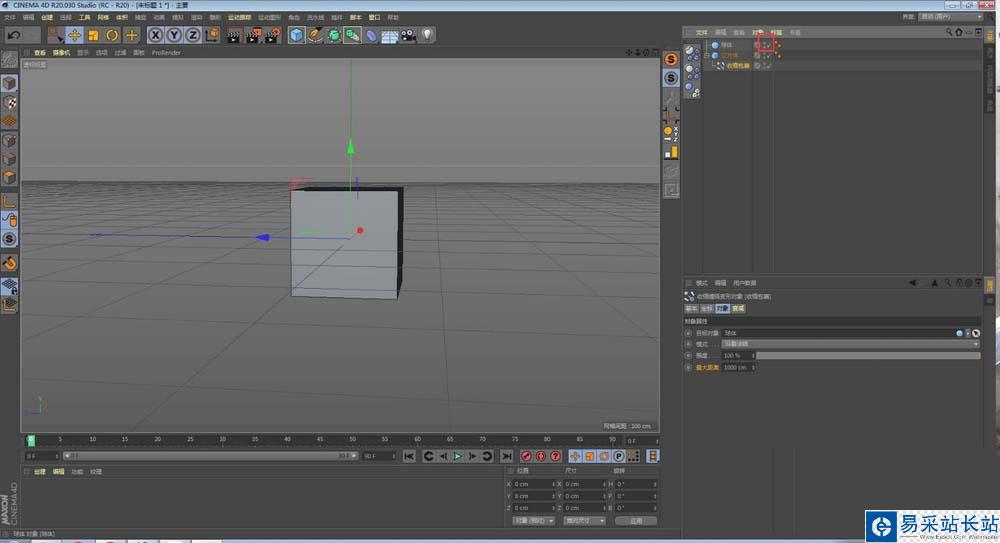Click the 应用 apply button
This screenshot has height=543, width=1000.
pos(636,520)
